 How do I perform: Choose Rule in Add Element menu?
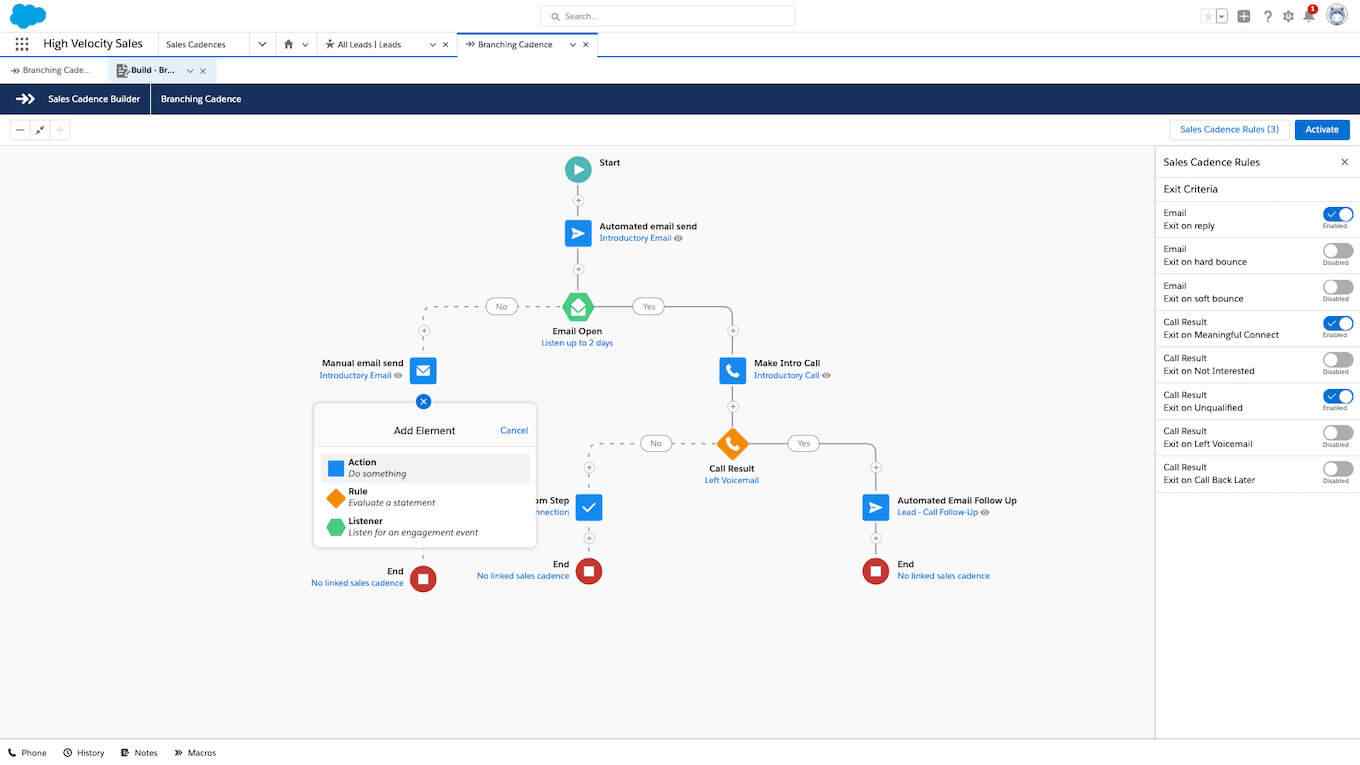(425, 497)
